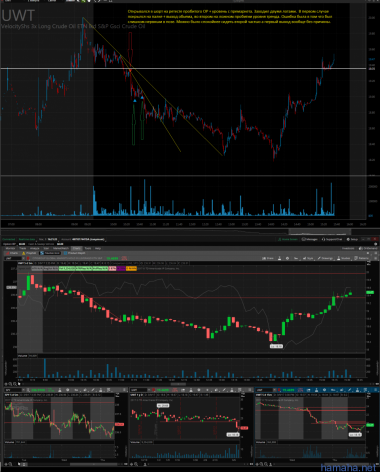
Task: Click the UWT symbol input field
Action: tap(13, 258)
